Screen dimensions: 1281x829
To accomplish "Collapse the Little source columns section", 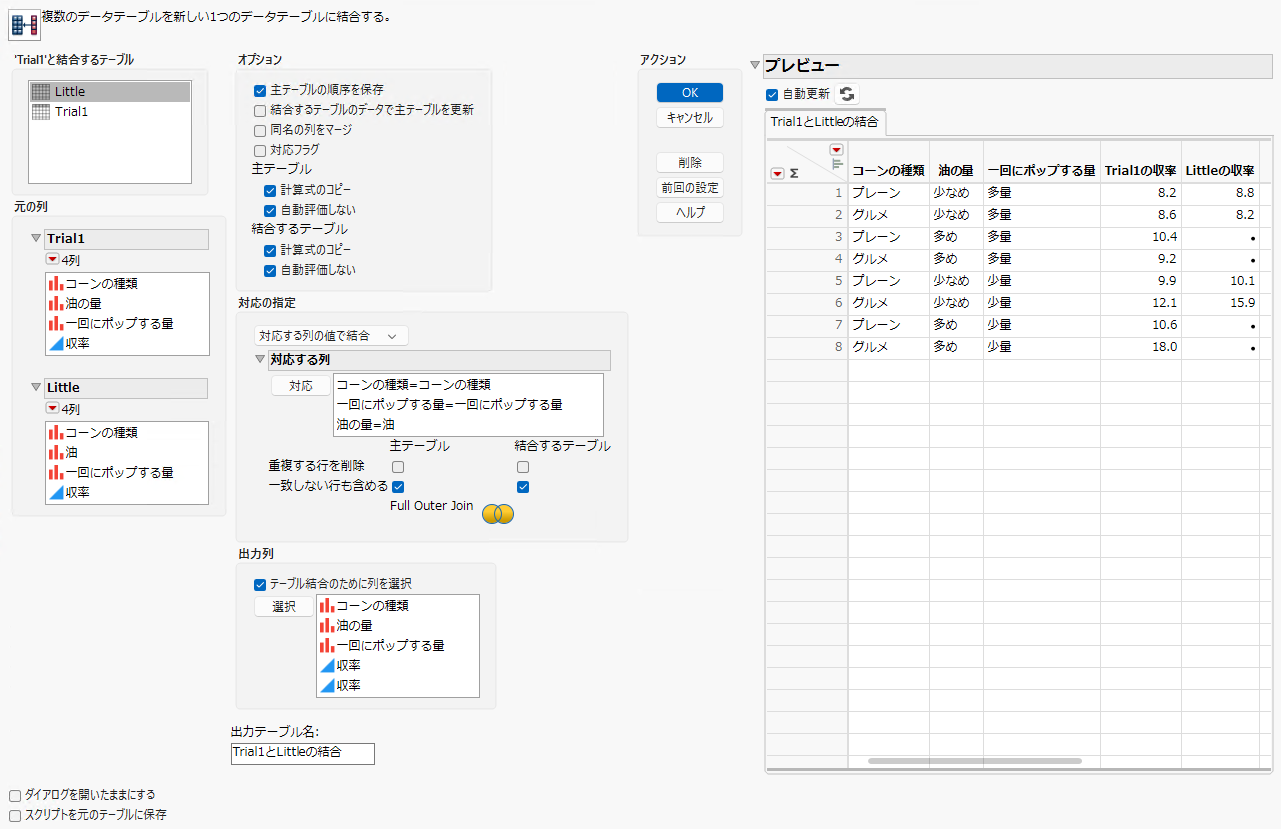I will click(x=37, y=387).
